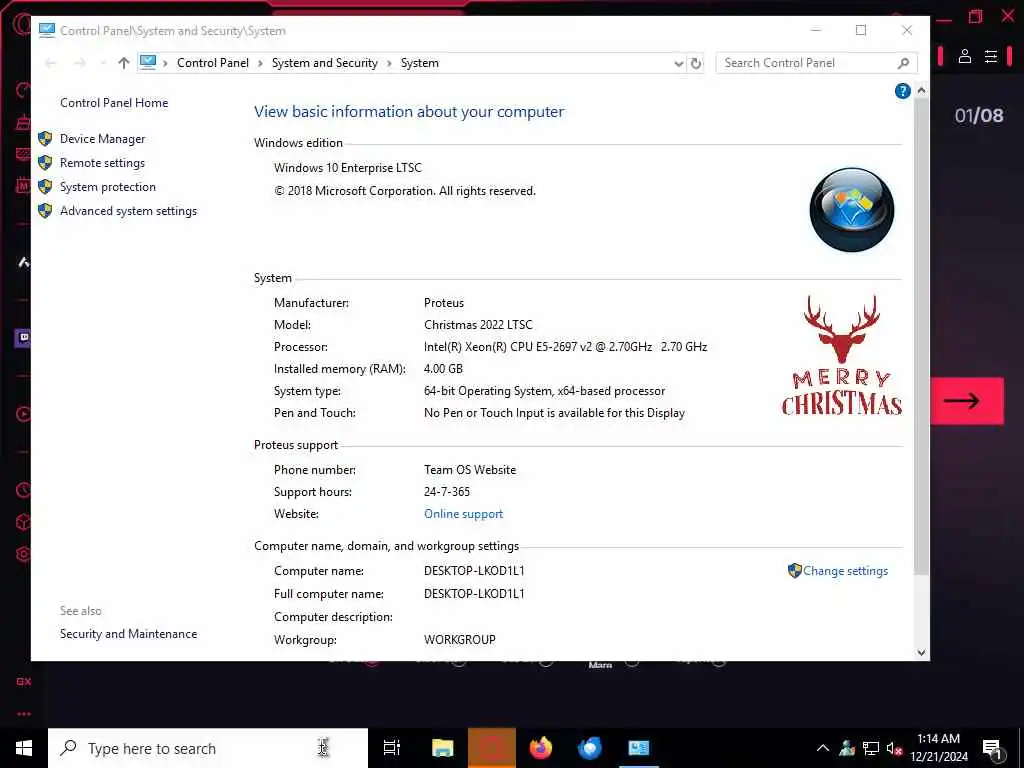Click the Control Panel System taskbar icon

(639, 748)
